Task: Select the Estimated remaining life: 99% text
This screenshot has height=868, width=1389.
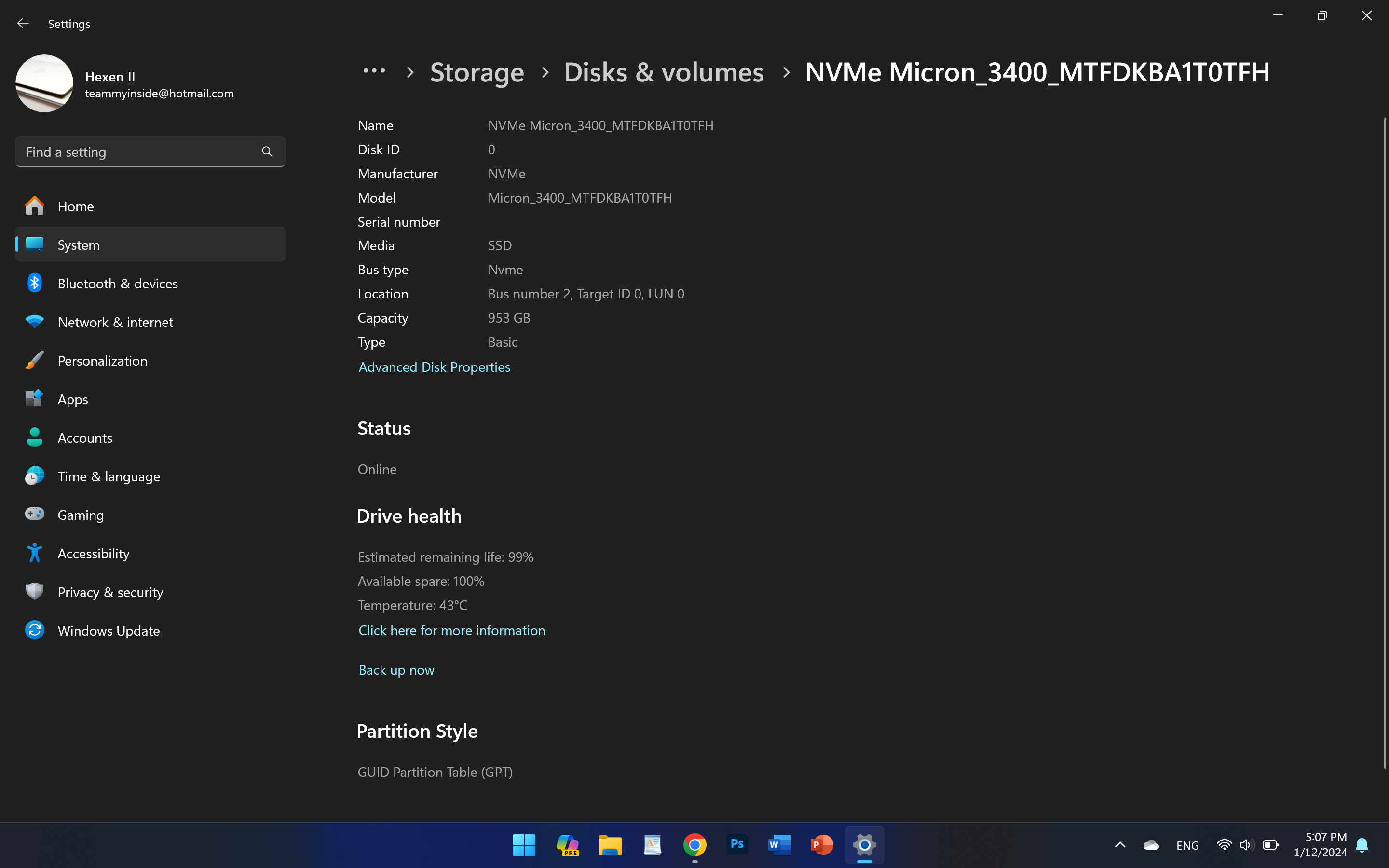Action: pyautogui.click(x=446, y=557)
